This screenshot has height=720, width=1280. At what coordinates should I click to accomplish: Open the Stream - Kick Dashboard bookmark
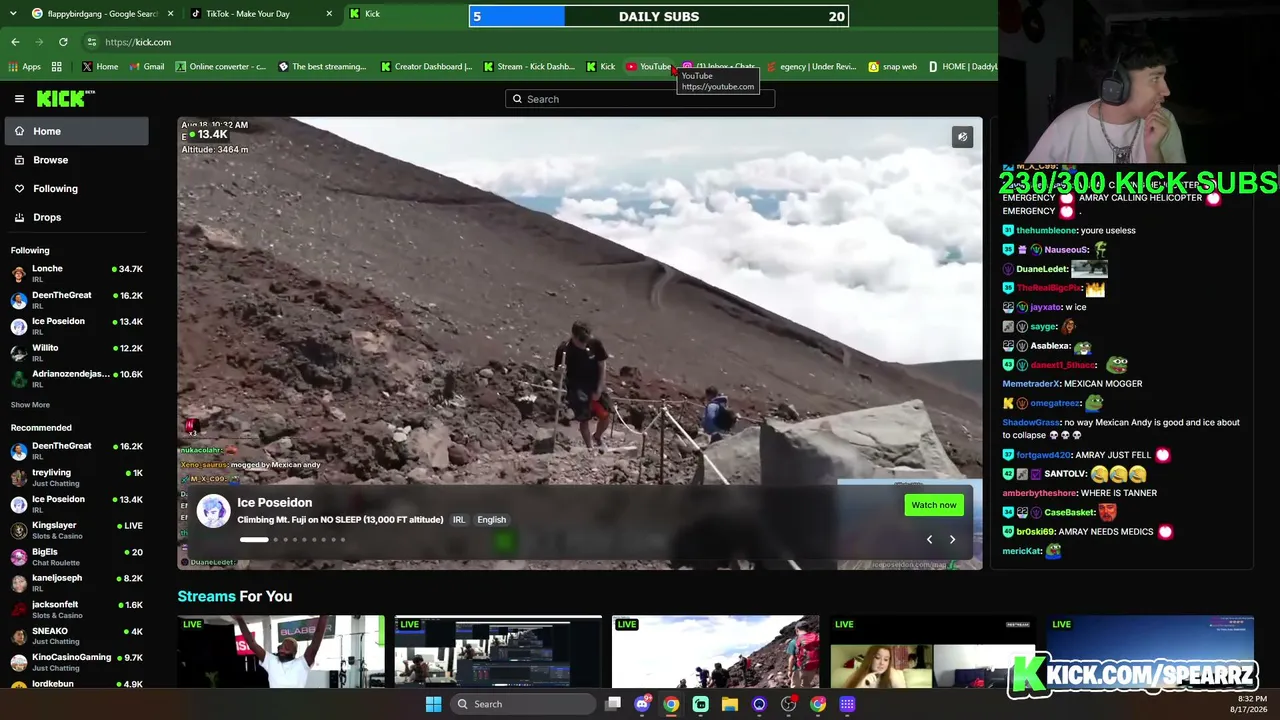coord(528,67)
